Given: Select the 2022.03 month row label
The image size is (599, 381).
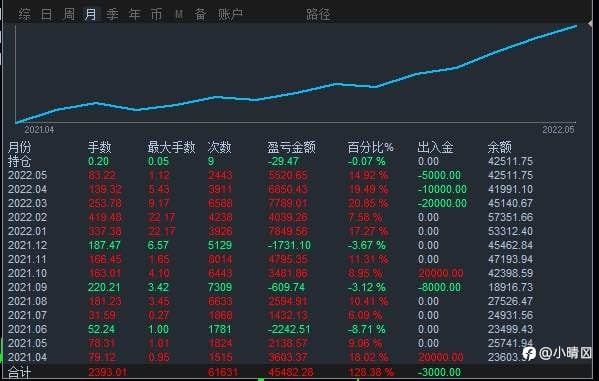Looking at the screenshot, I should (28, 203).
